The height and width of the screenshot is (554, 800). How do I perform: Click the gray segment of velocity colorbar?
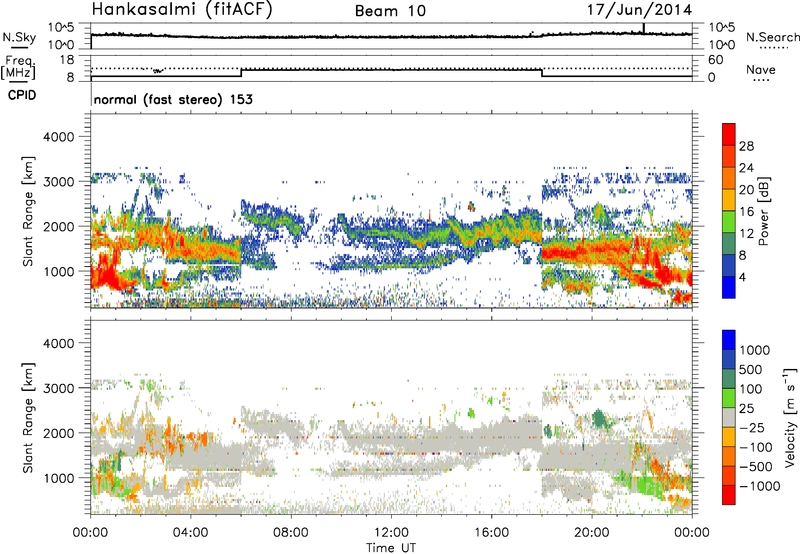tap(729, 417)
